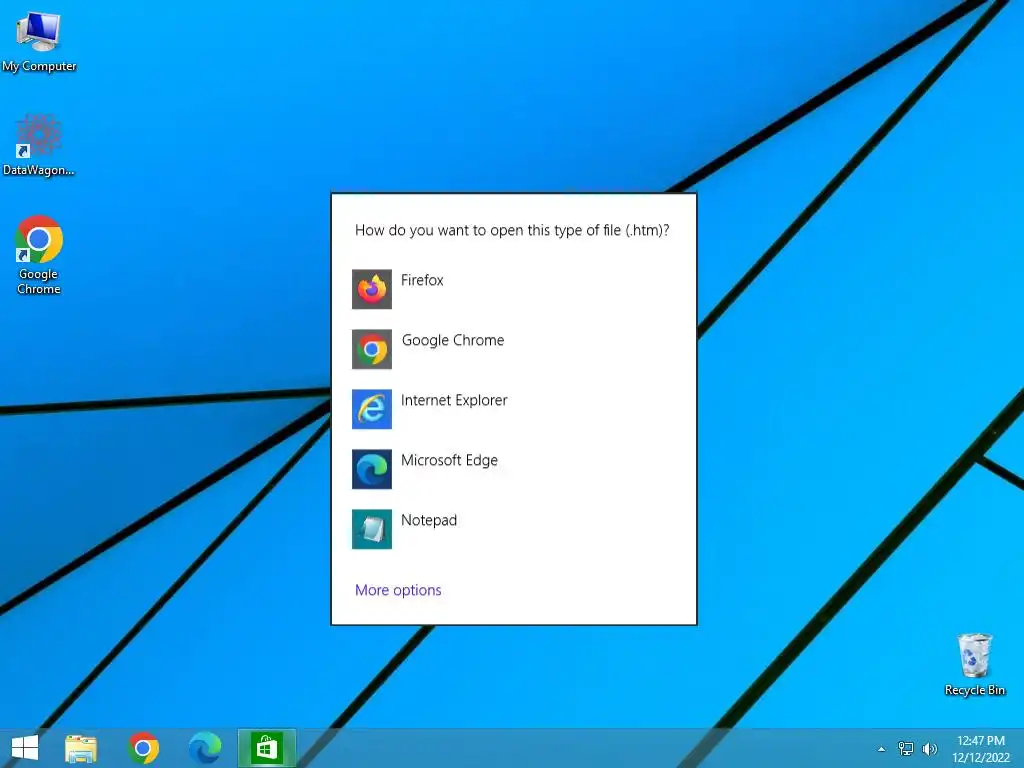This screenshot has width=1024, height=768.
Task: Choose the Firefox icon in the dialog
Action: point(372,289)
